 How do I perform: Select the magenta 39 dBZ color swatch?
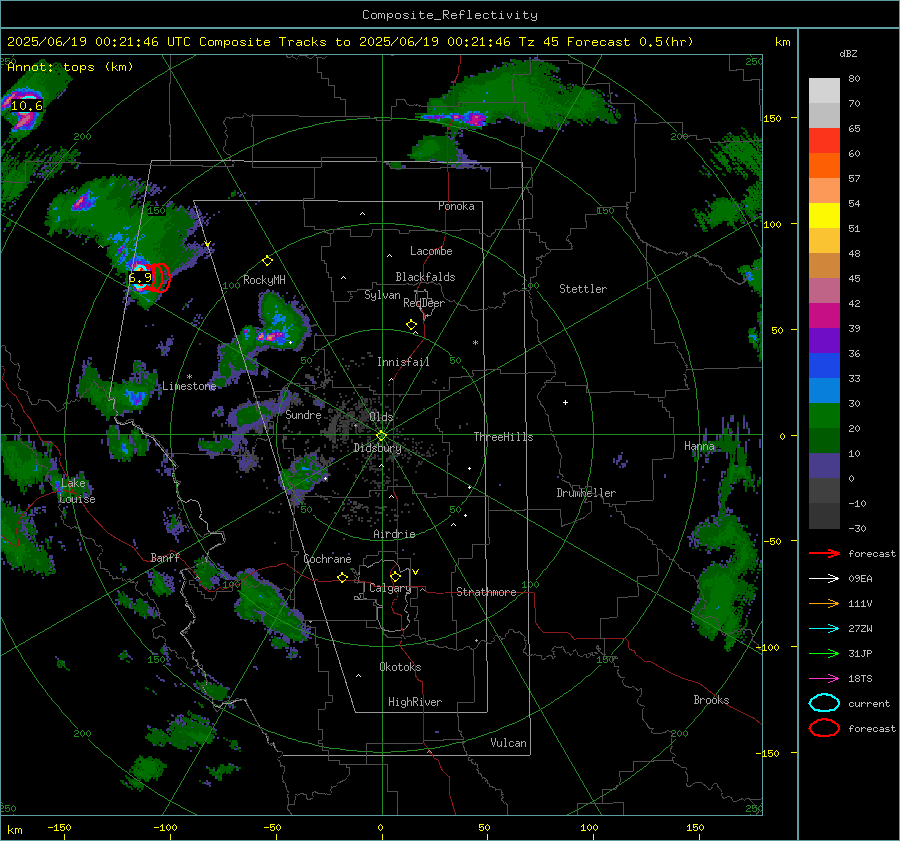pos(824,316)
